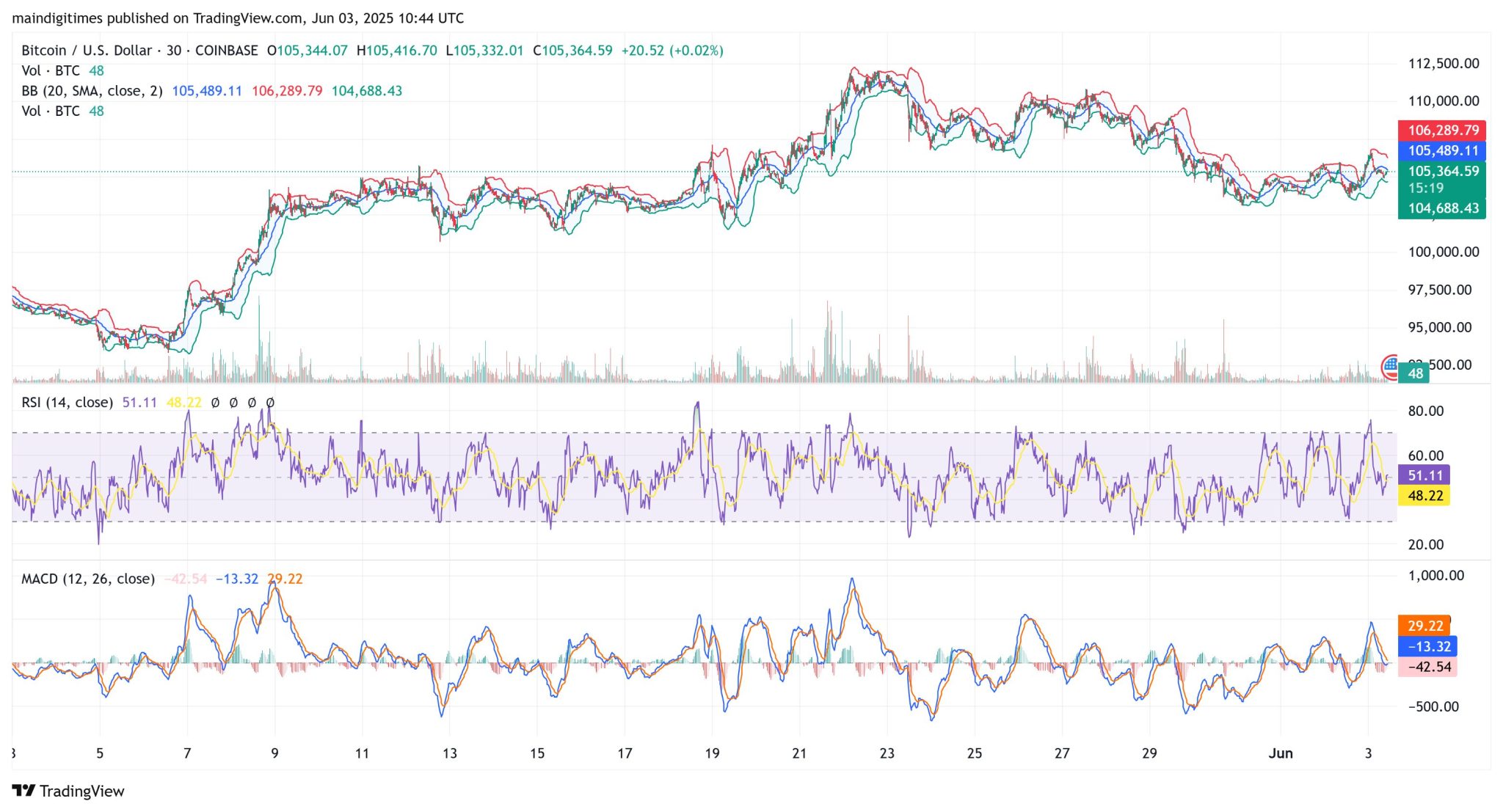Click the yellow RSI 48.22 axis tag

click(1424, 496)
